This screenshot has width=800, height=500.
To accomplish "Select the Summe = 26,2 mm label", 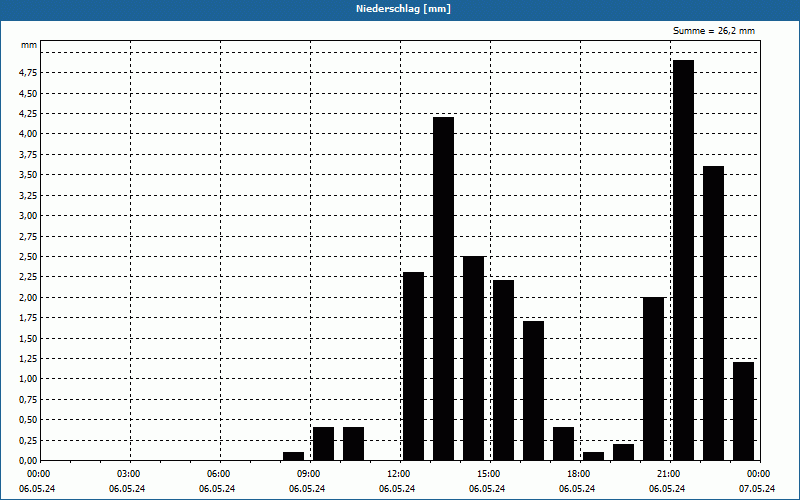I will click(x=714, y=31).
